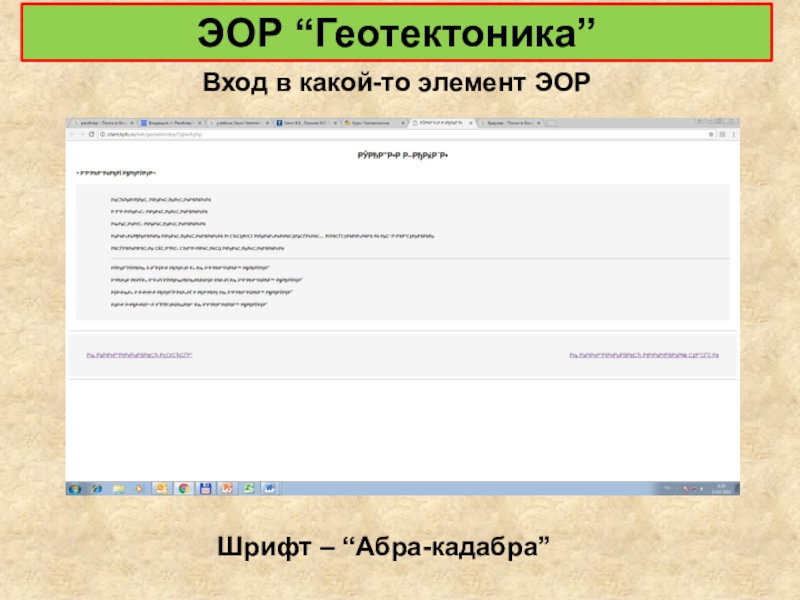Click the system tray clock

point(720,489)
